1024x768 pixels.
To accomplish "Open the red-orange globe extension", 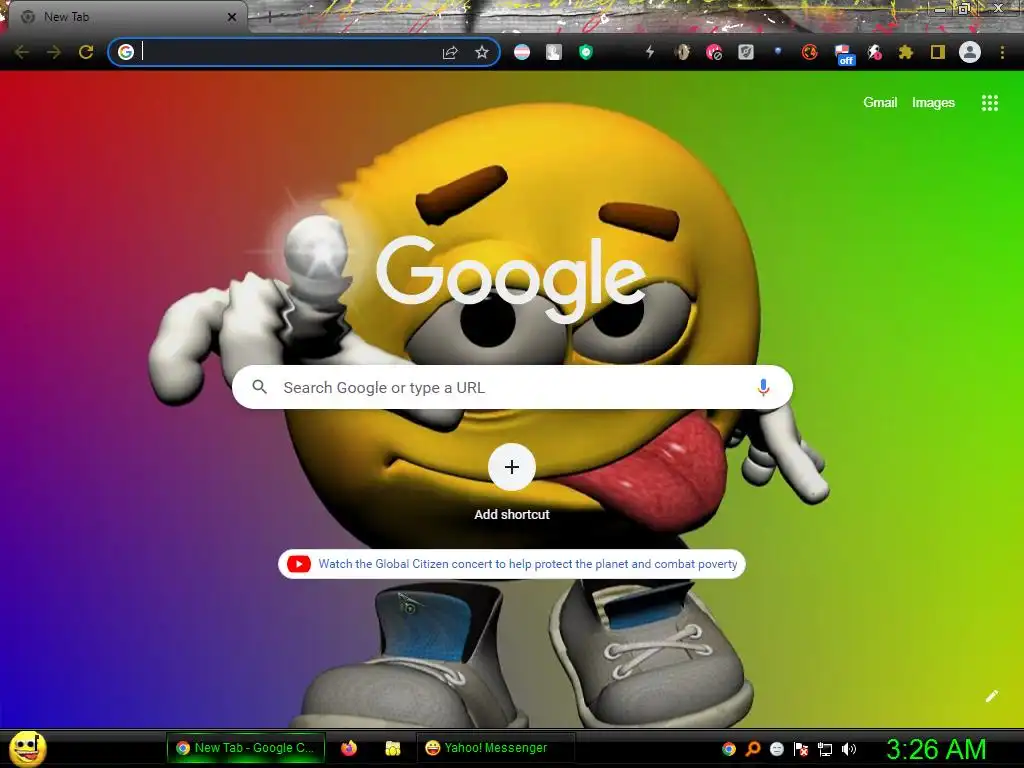I will pyautogui.click(x=810, y=52).
